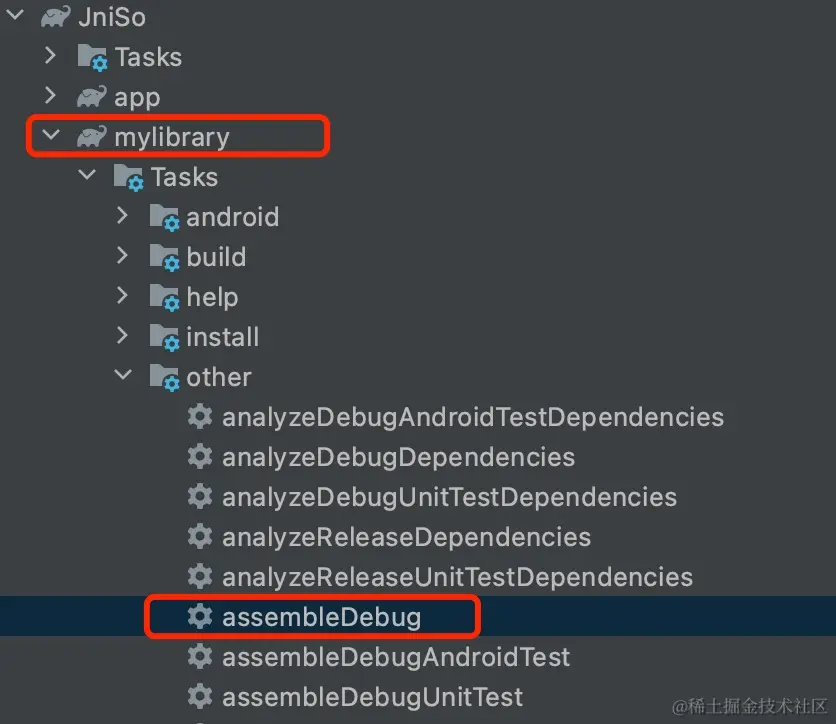Collapse the mylibrary module node
This screenshot has width=836, height=724.
click(x=51, y=136)
